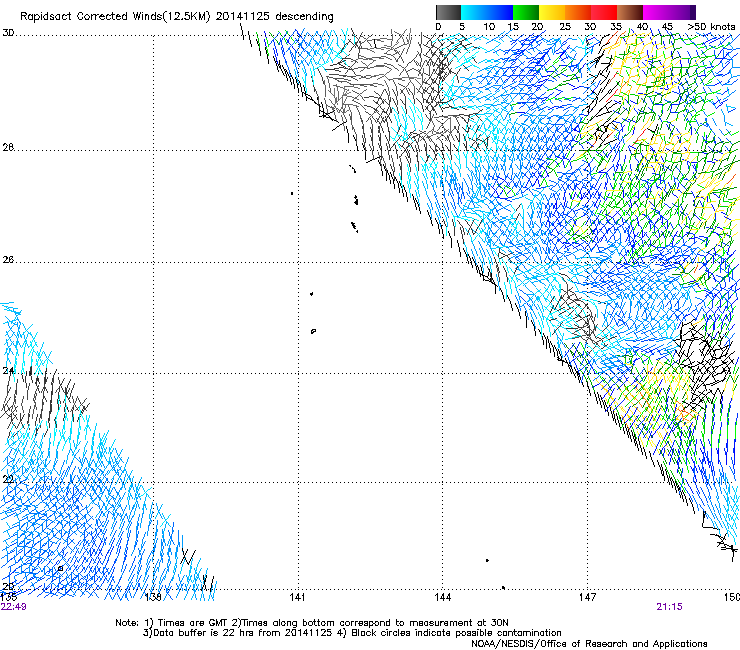Image resolution: width=740 pixels, height=650 pixels.
Task: Click the legend value '25'
Action: [x=565, y=27]
